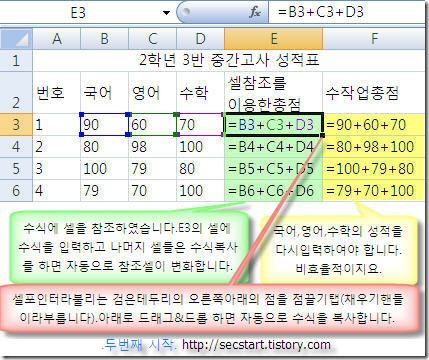This screenshot has height=360, width=429.
Task: Select row 2 header
Action: pyautogui.click(x=16, y=92)
